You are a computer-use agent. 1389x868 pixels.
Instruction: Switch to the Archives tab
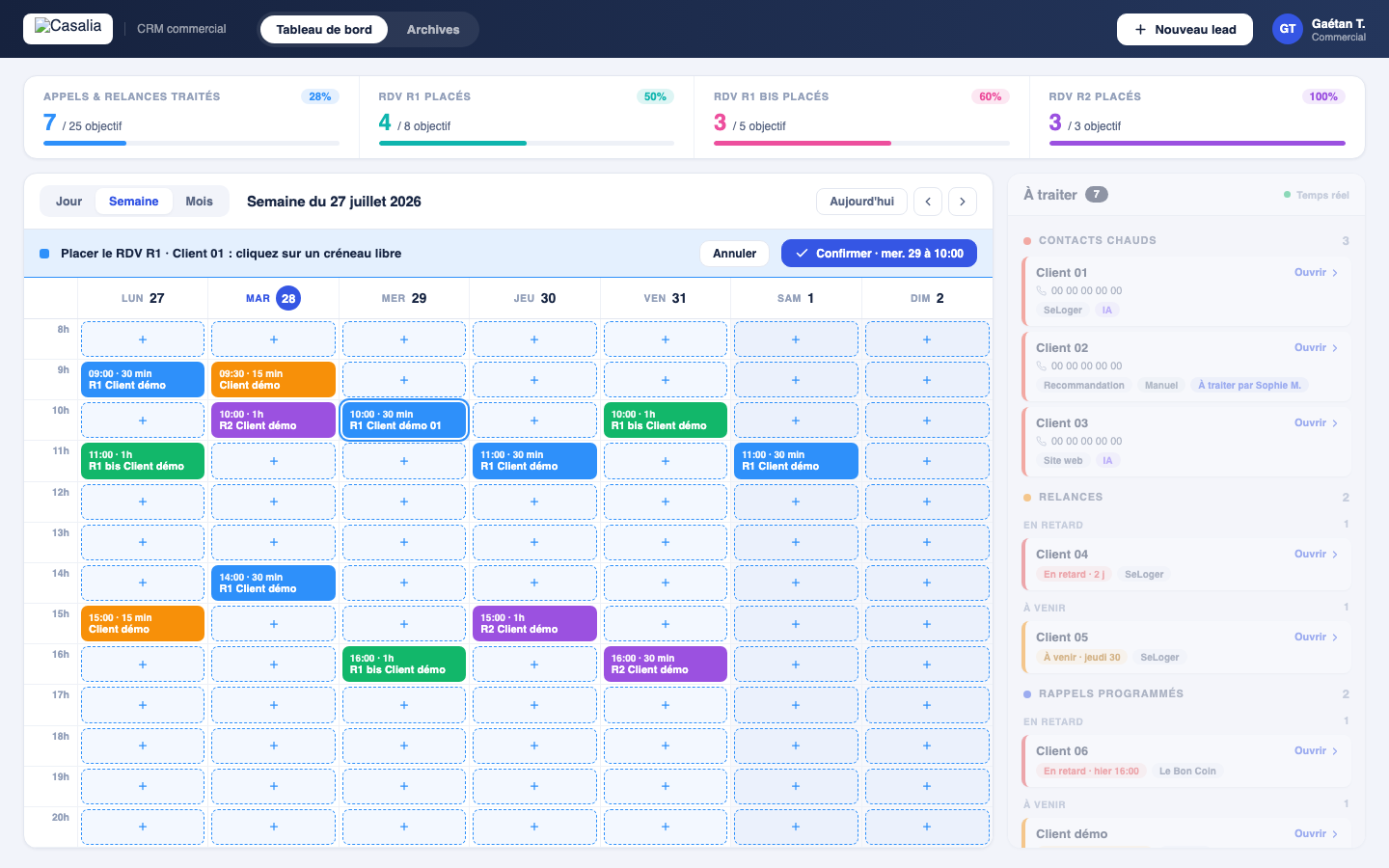433,29
